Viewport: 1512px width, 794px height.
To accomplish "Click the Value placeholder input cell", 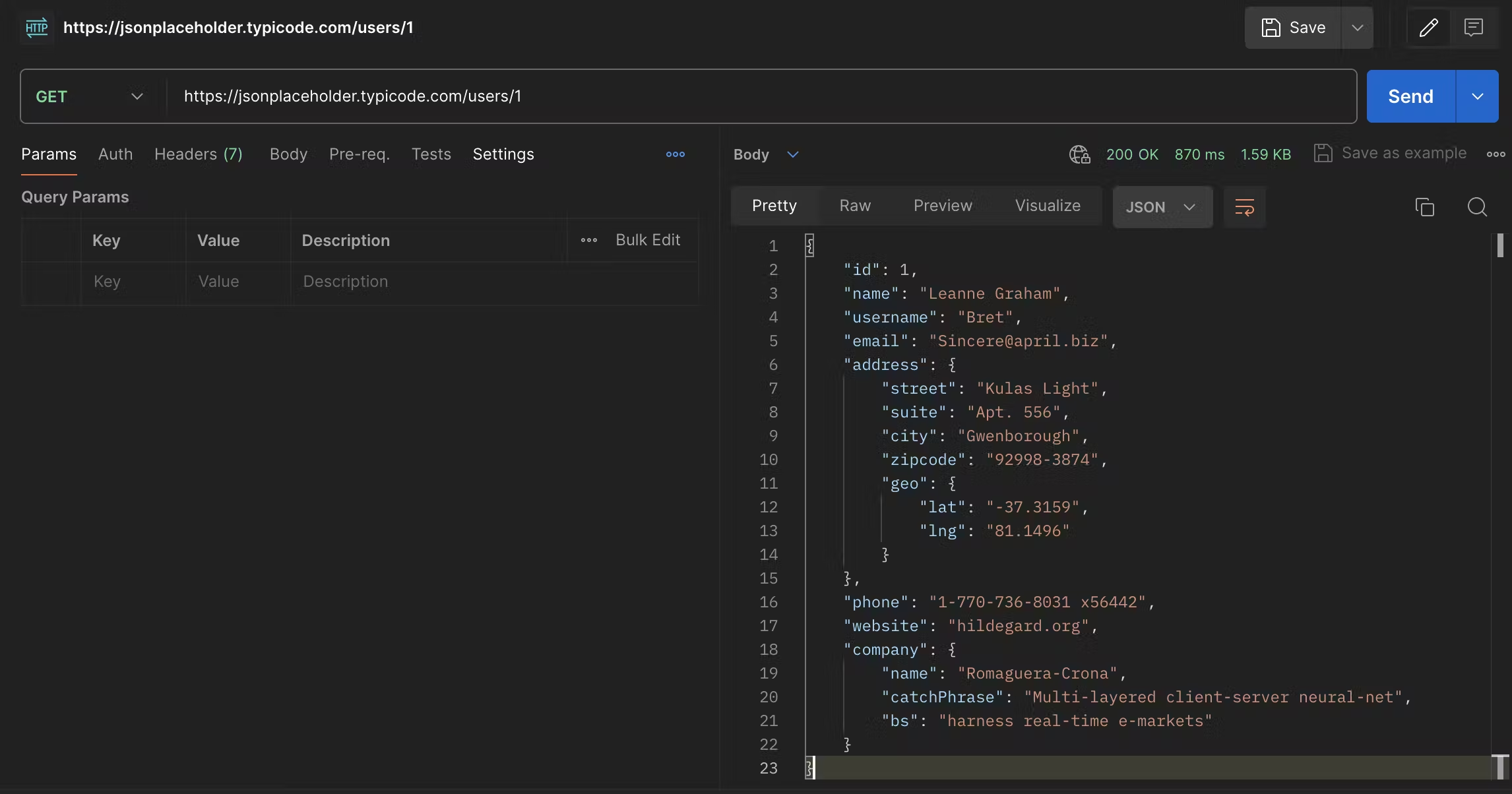I will [238, 282].
